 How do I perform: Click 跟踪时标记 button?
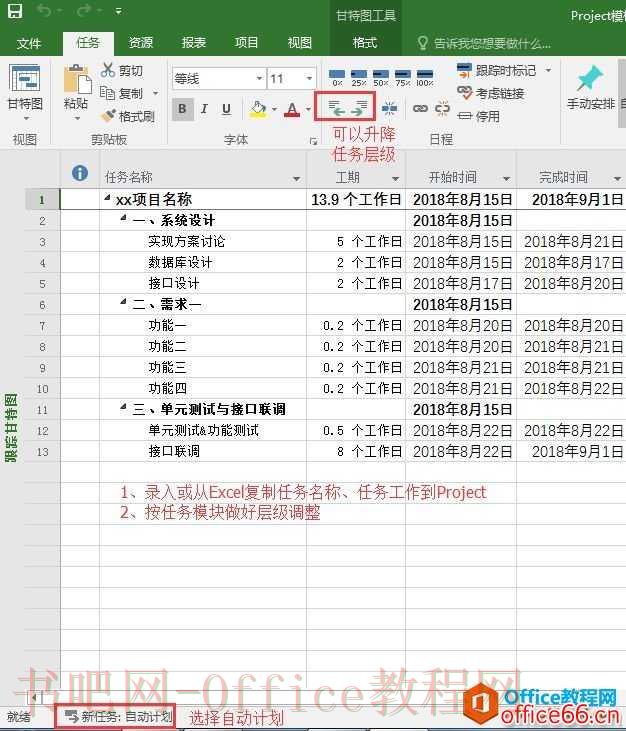496,70
